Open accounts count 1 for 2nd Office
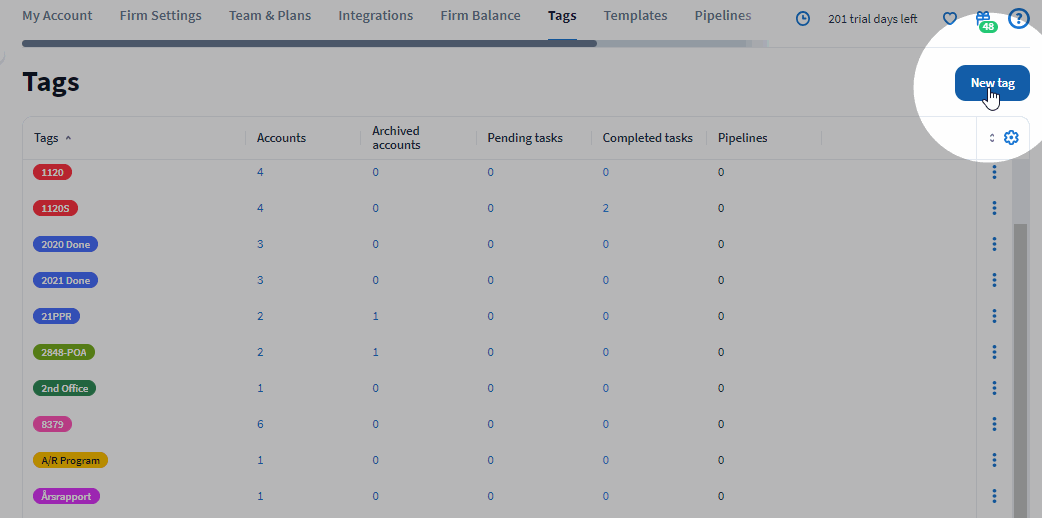The height and width of the screenshot is (518, 1042). [x=260, y=388]
